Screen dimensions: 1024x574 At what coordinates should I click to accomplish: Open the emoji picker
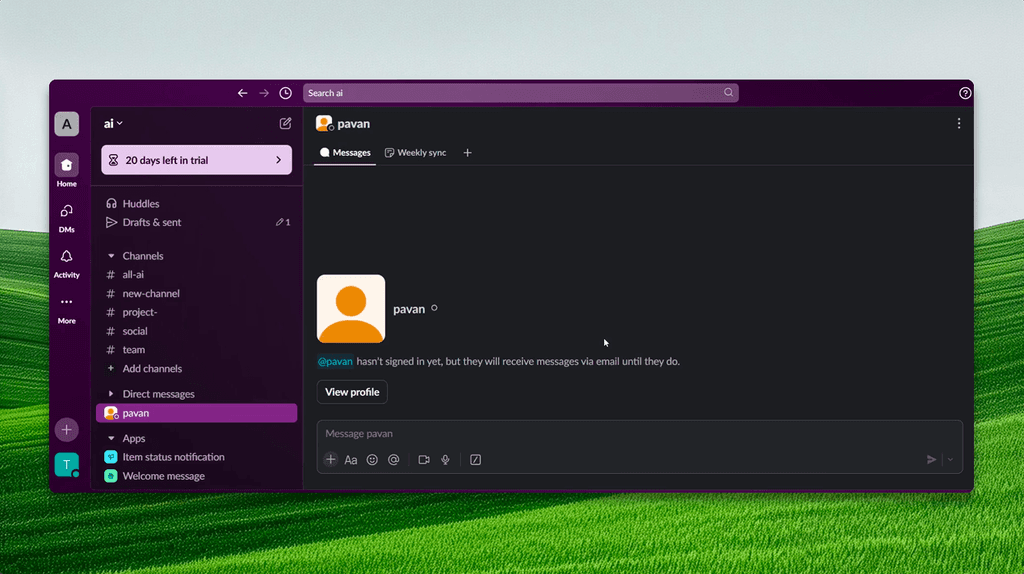pos(372,460)
